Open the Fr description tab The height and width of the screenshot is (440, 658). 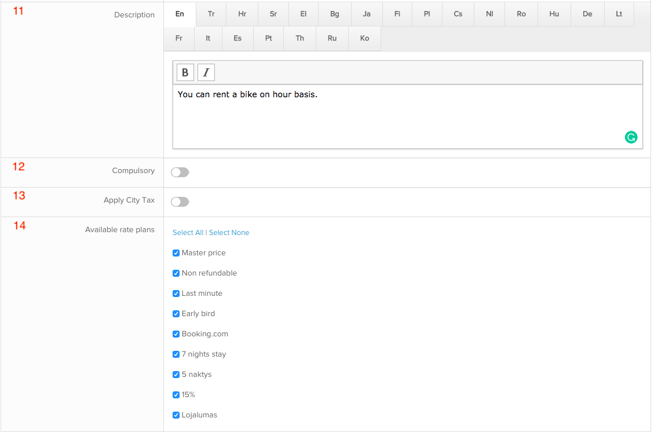pyautogui.click(x=179, y=39)
